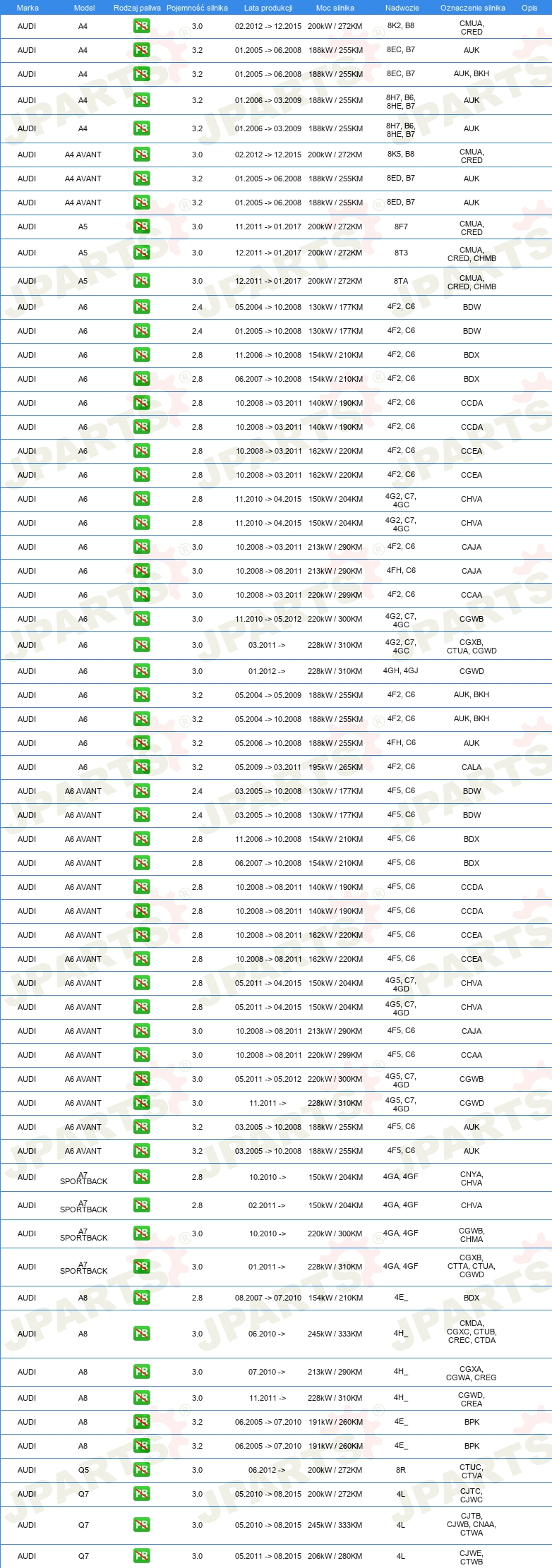Click PB icon in A8 CGXA, CGWA, CREG row
The width and height of the screenshot is (552, 1568).
(141, 1372)
